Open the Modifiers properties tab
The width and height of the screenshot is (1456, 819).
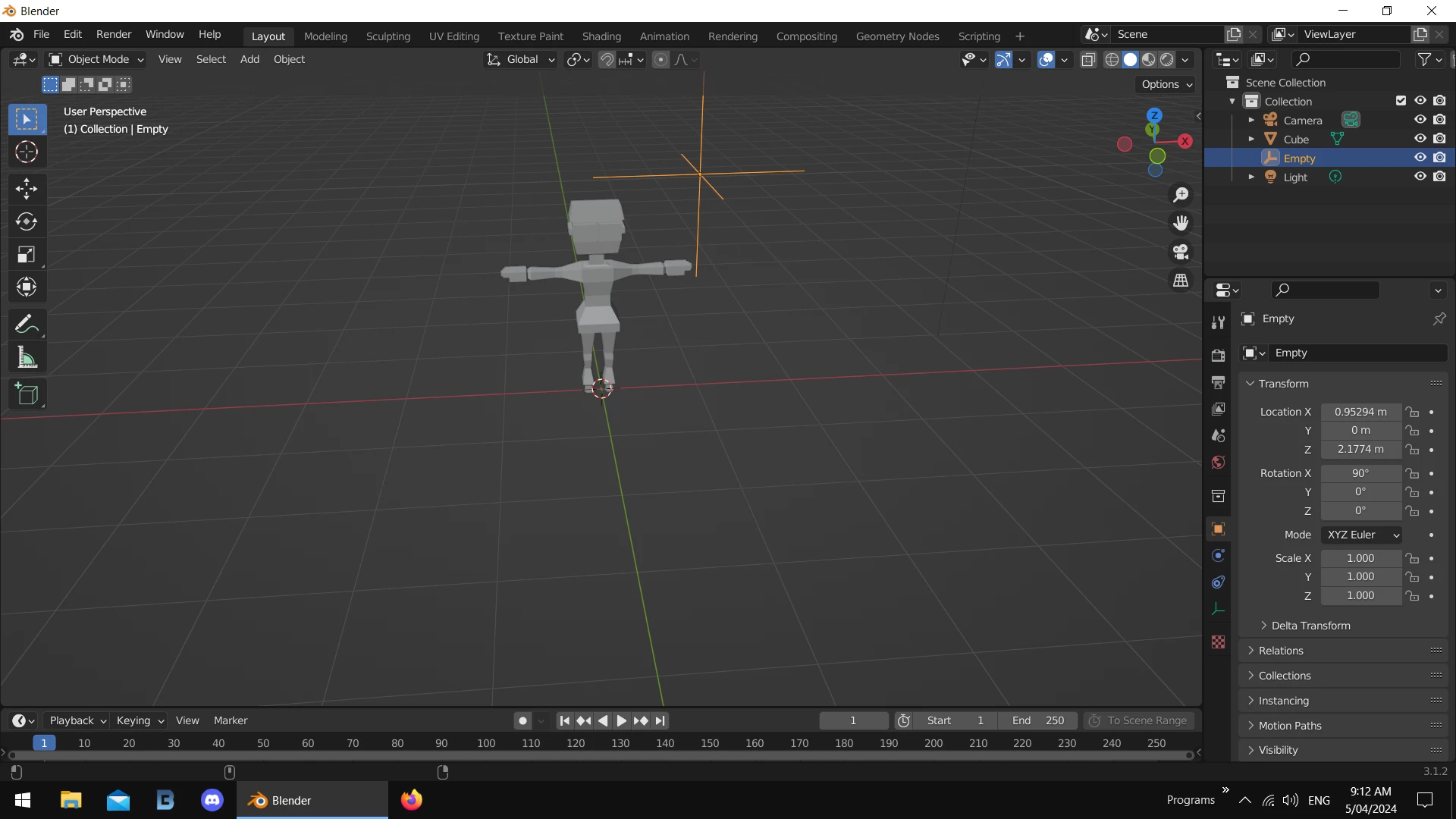[x=1218, y=555]
